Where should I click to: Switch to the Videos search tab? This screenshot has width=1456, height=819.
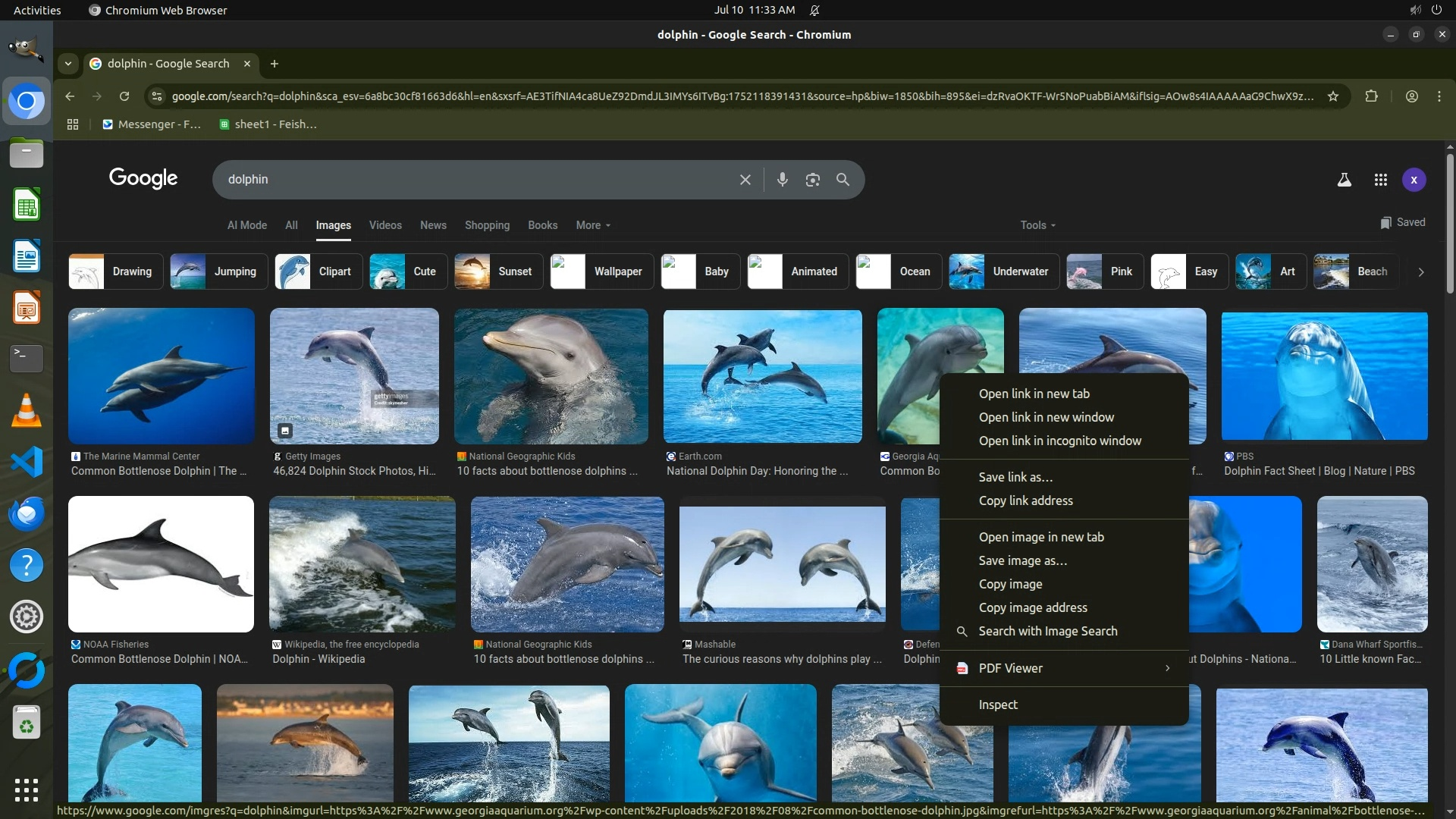pos(385,225)
